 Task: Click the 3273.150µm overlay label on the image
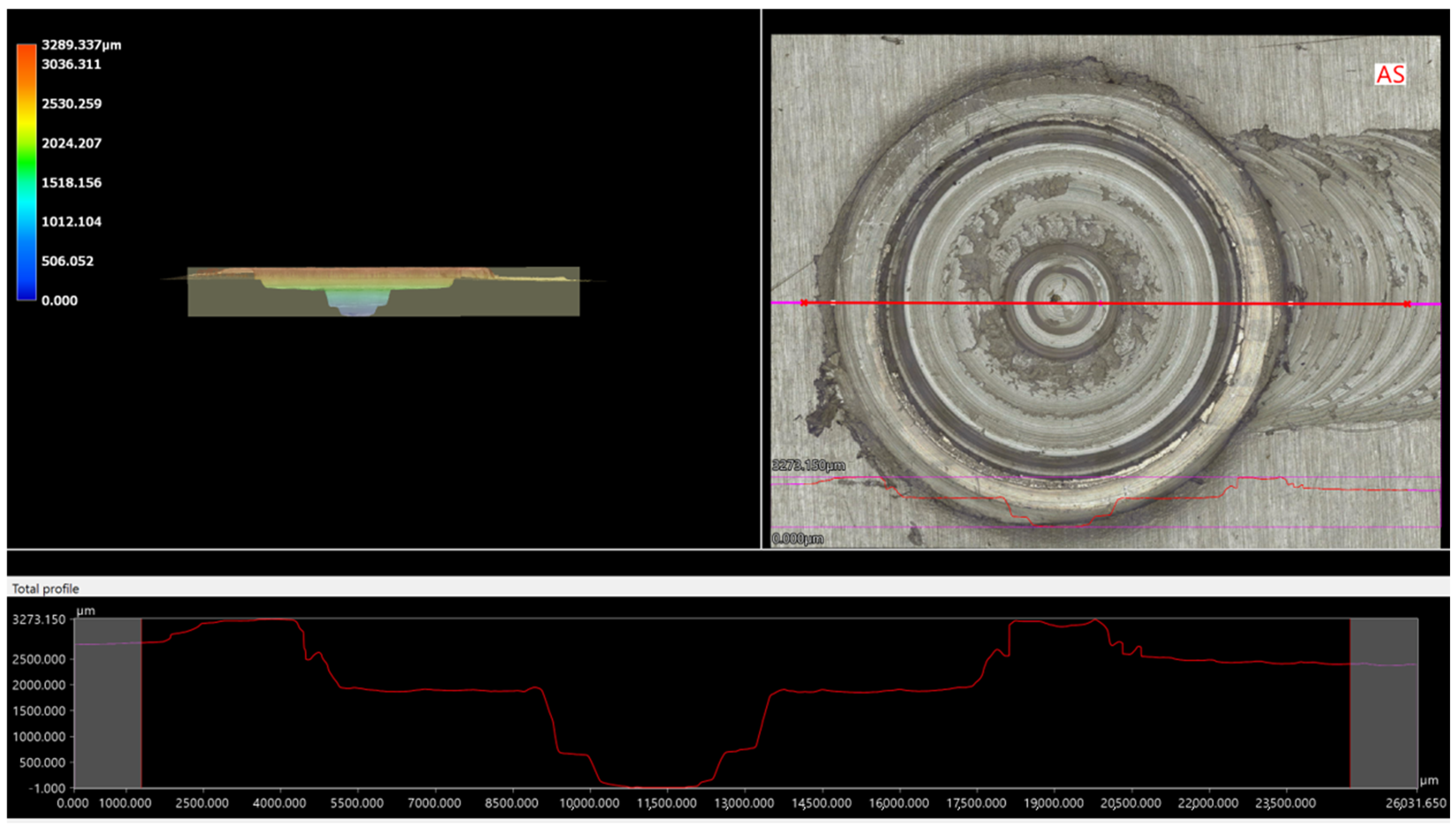coord(808,466)
